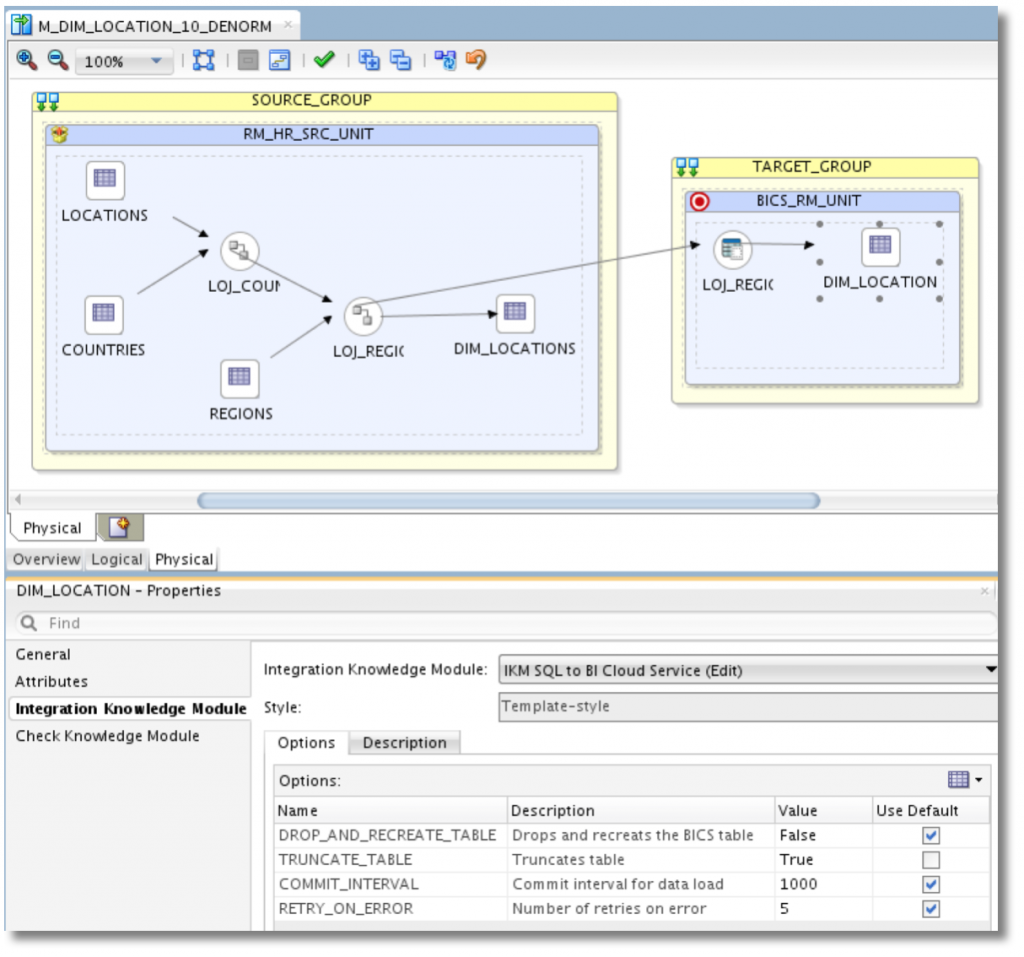Viewport: 1024px width, 957px height.
Task: Click the red BICS_RM_UNIT target unit icon
Action: click(x=699, y=201)
